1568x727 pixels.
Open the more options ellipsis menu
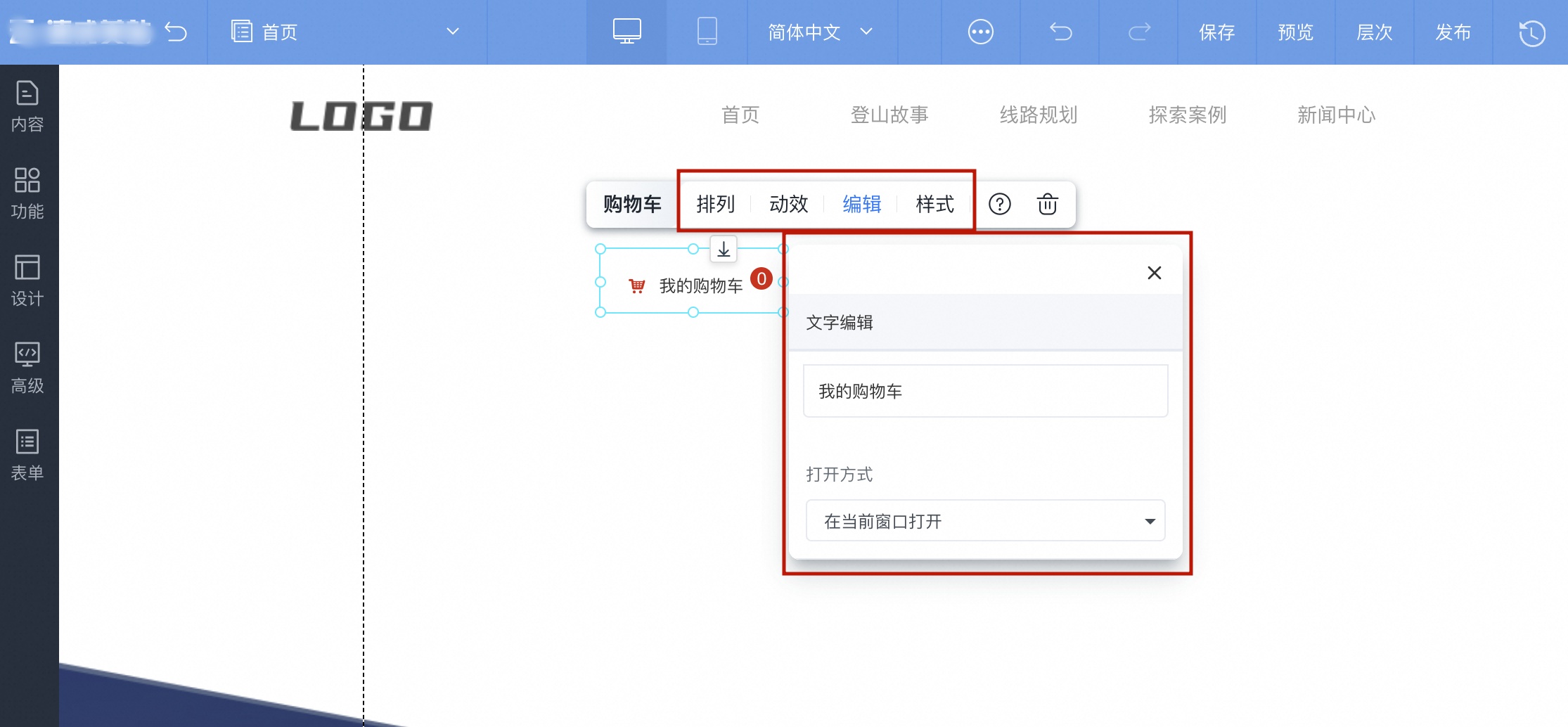coord(980,32)
